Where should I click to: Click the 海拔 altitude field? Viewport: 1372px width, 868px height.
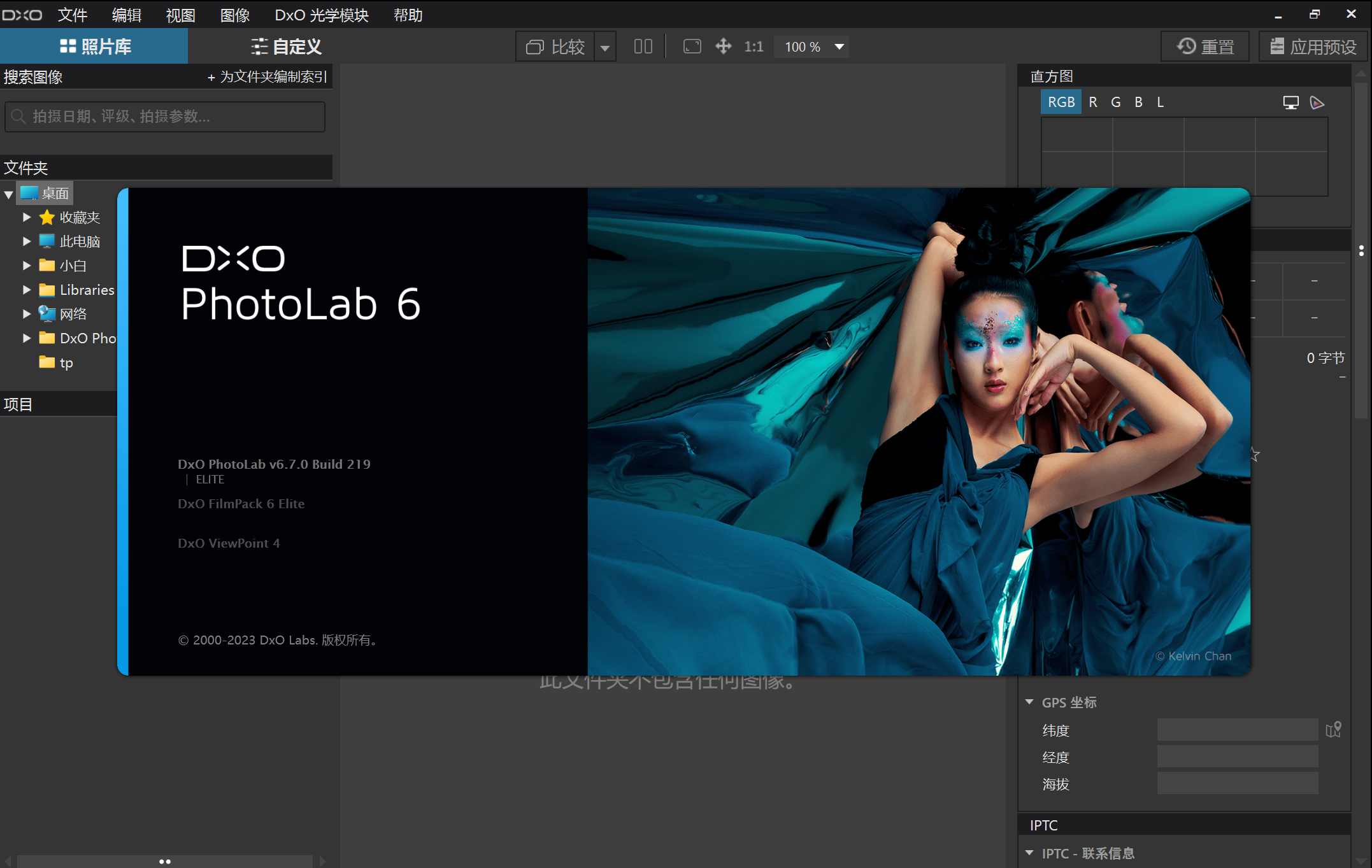(x=1237, y=783)
